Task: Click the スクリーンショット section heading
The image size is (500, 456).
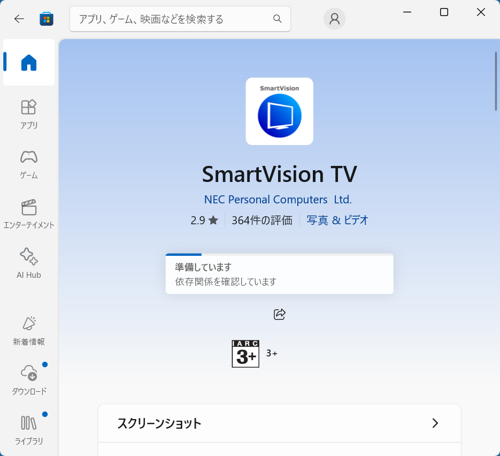Action: pyautogui.click(x=159, y=423)
